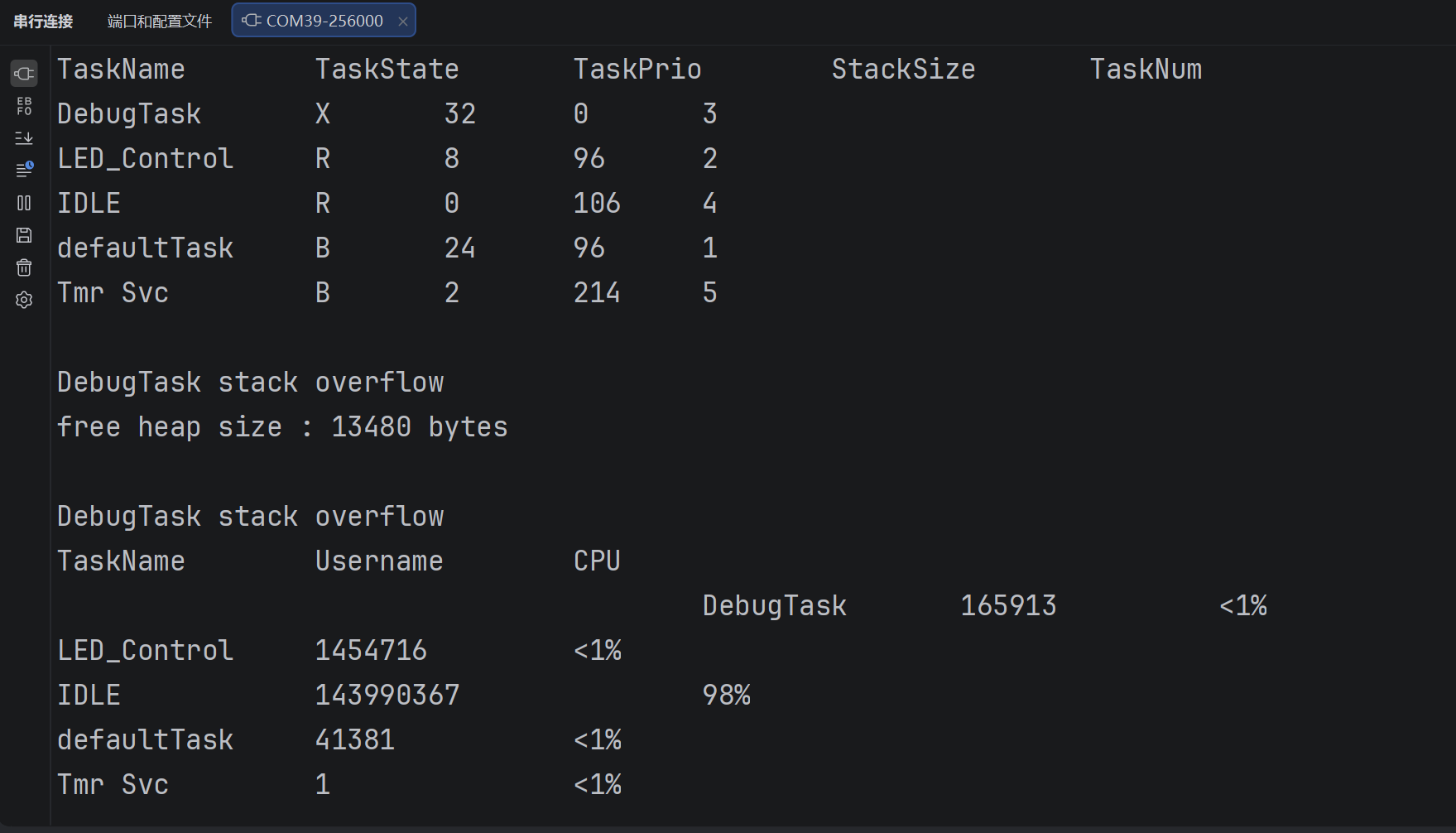
Task: Click the TaskNum header text
Action: (1146, 70)
